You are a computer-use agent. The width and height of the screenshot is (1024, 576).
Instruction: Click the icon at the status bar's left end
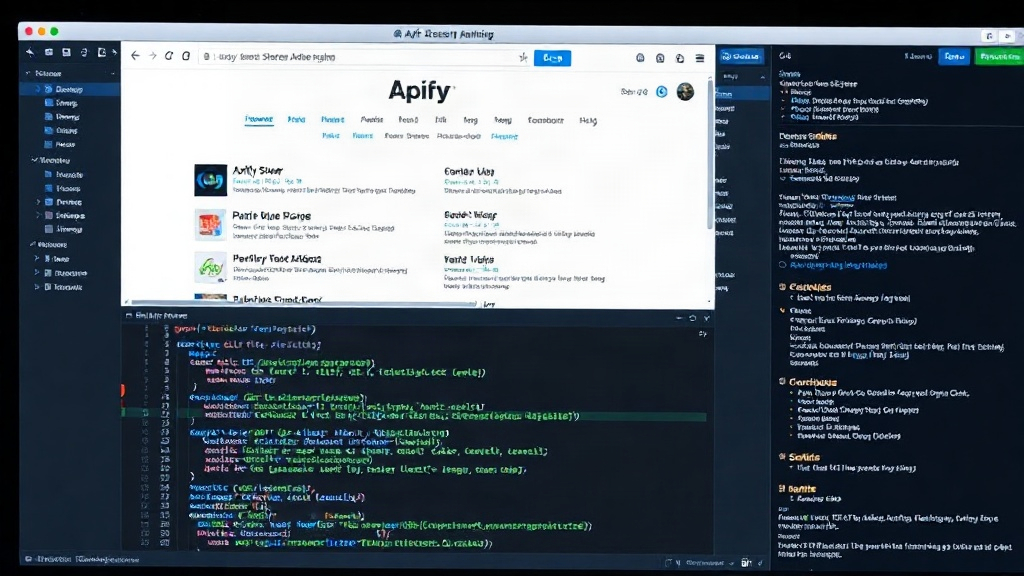click(28, 559)
